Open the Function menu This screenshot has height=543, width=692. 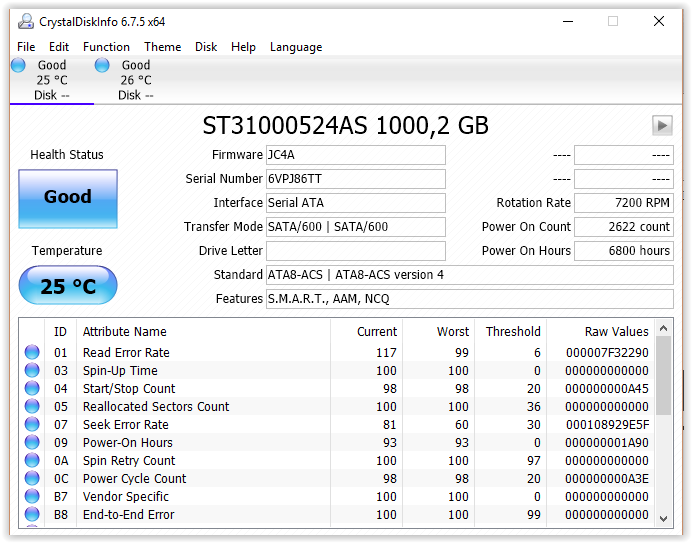[x=106, y=47]
